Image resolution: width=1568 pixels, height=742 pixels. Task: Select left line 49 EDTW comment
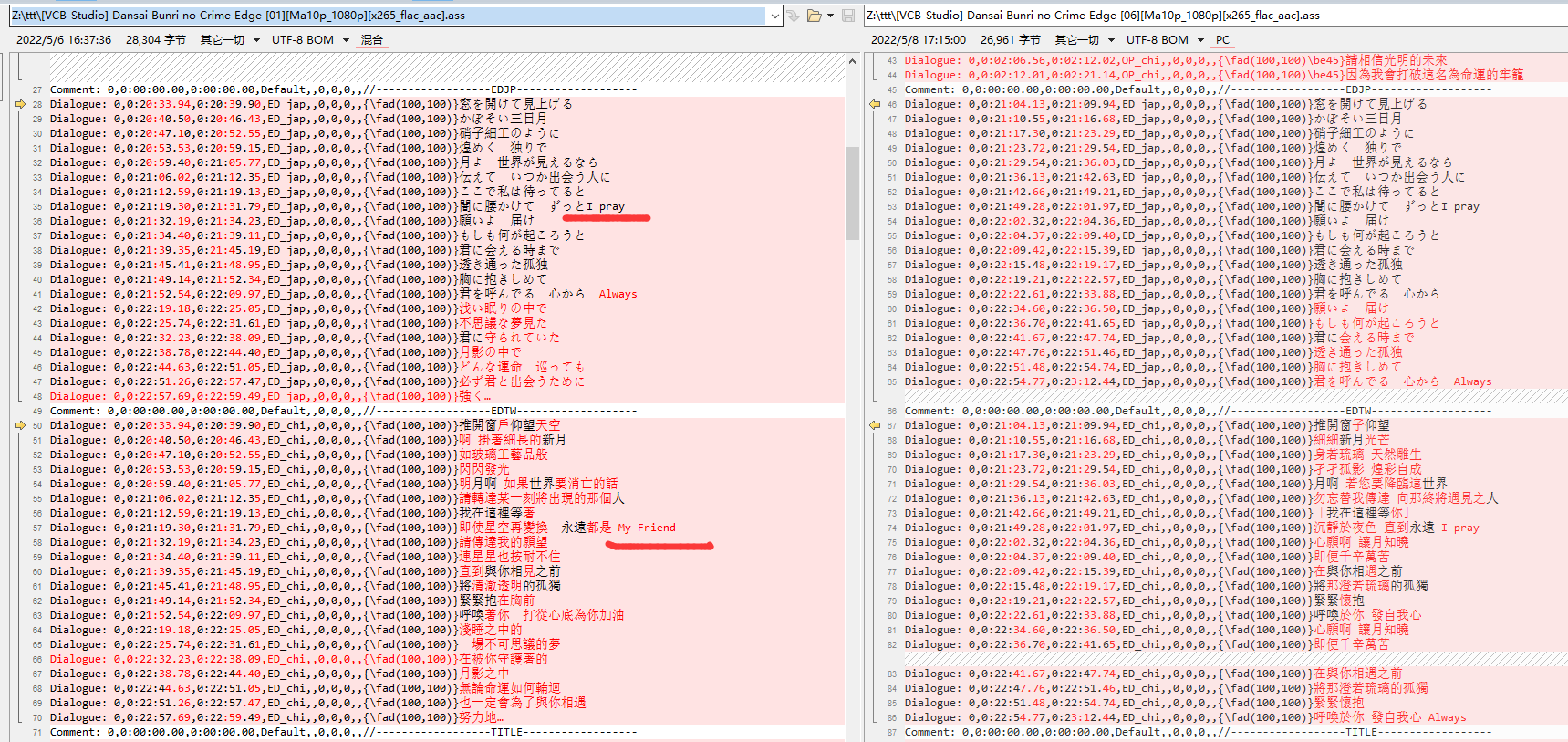coord(447,411)
